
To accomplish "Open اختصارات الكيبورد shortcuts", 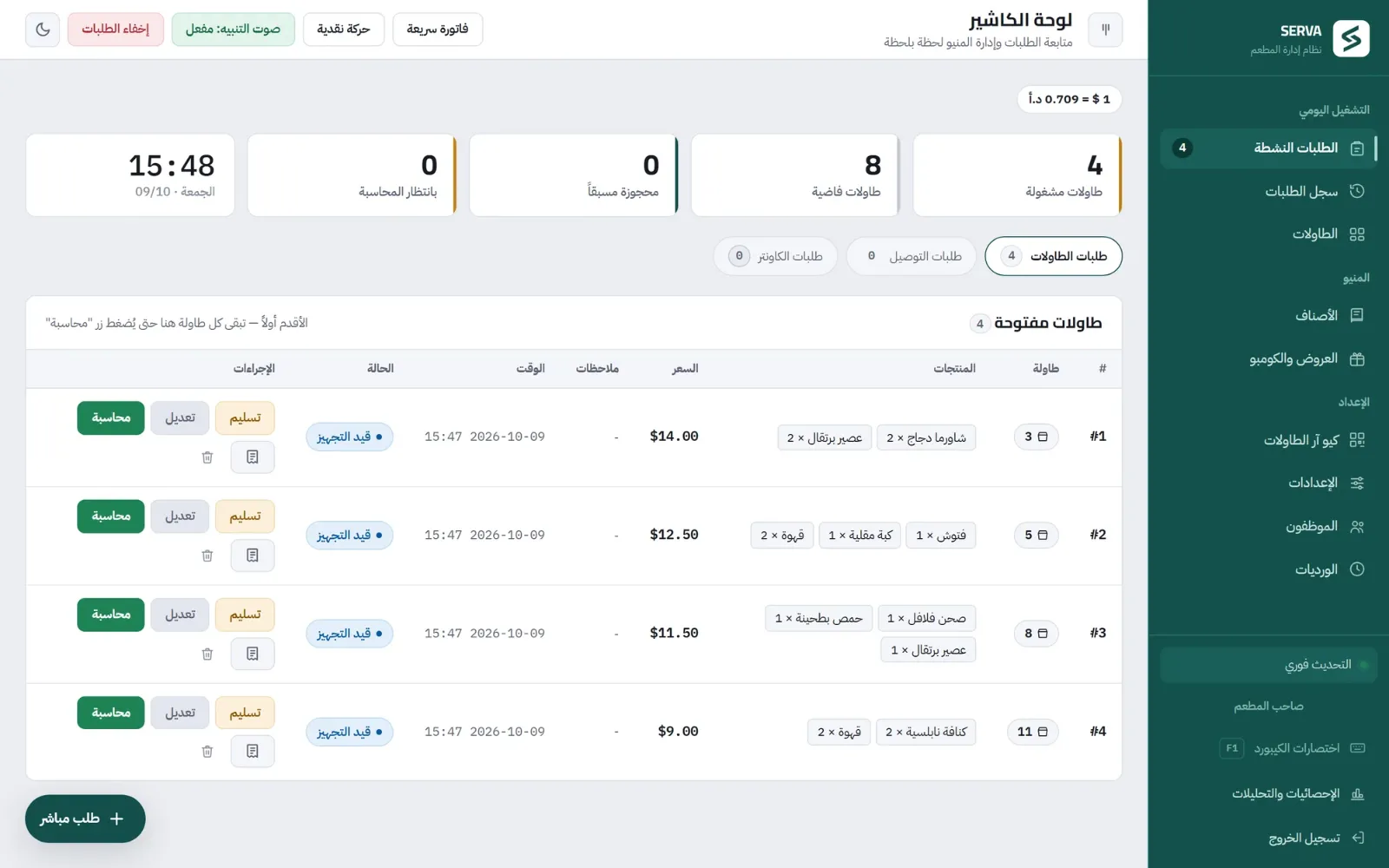I will point(1268,748).
